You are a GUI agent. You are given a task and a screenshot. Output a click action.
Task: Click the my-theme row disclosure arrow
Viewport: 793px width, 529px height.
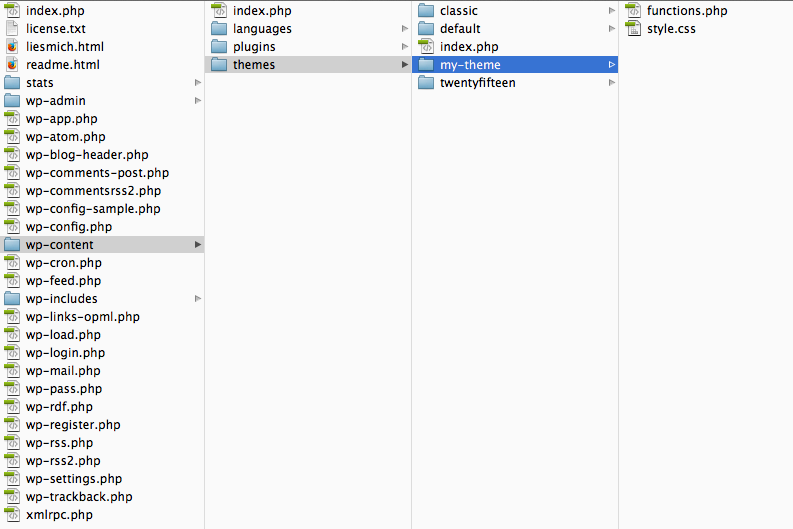click(x=611, y=64)
